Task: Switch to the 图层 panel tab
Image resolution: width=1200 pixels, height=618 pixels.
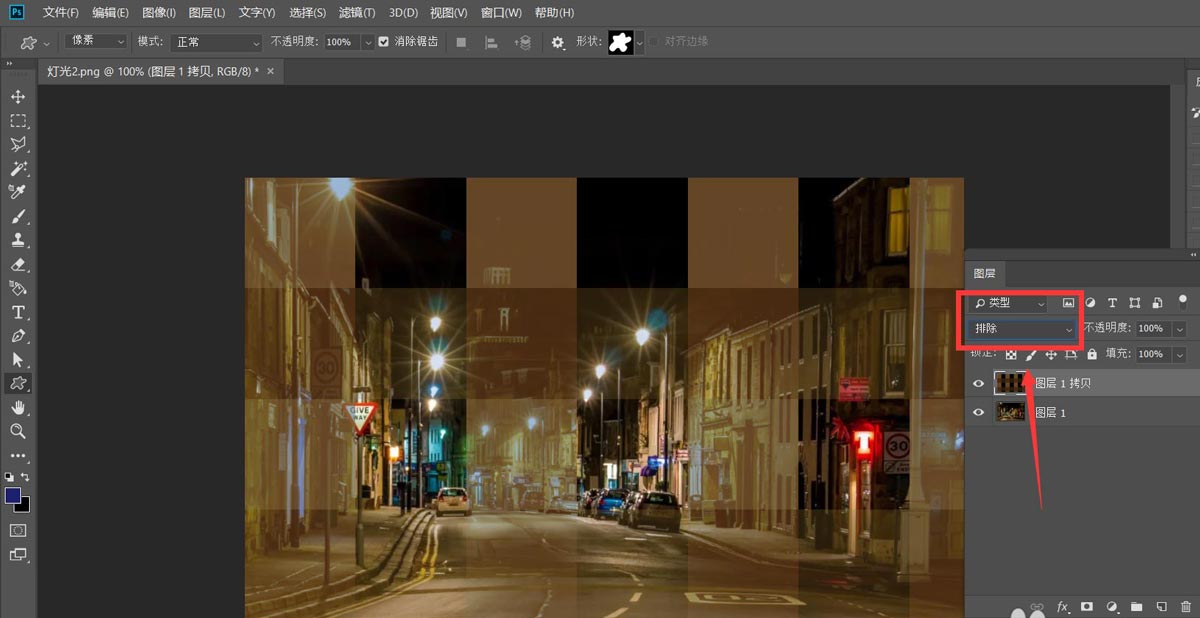Action: pos(985,273)
